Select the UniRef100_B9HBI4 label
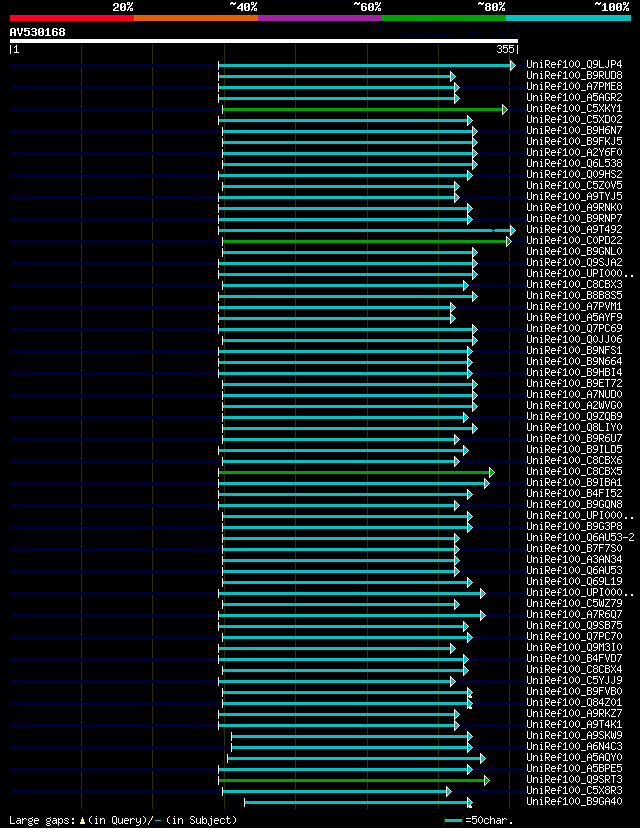 point(574,372)
